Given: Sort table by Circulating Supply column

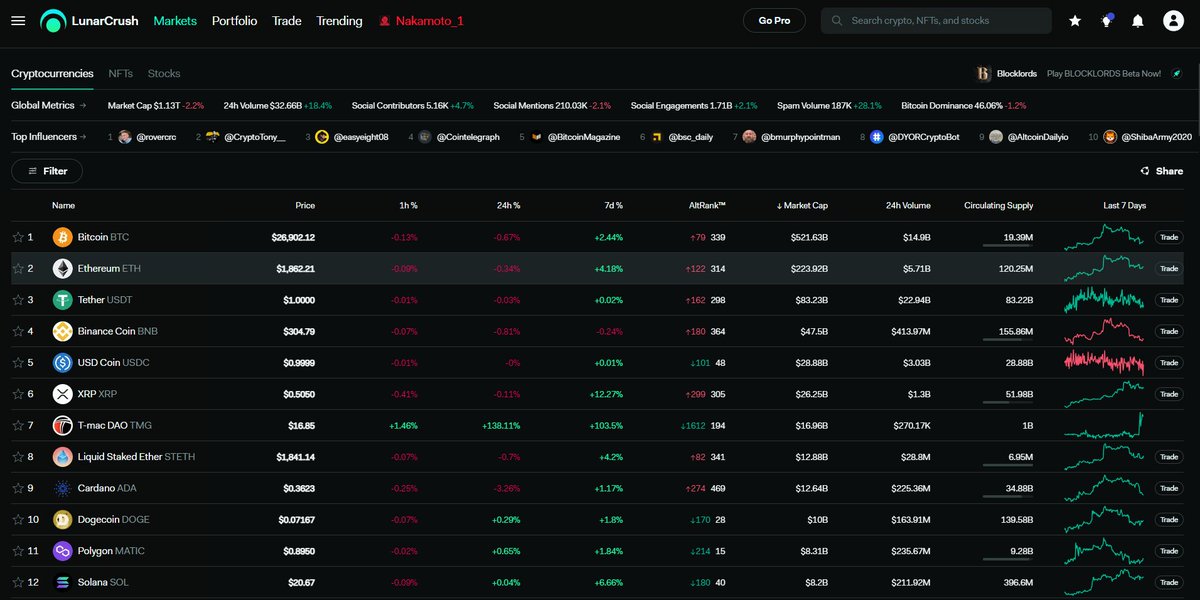Looking at the screenshot, I should point(999,205).
